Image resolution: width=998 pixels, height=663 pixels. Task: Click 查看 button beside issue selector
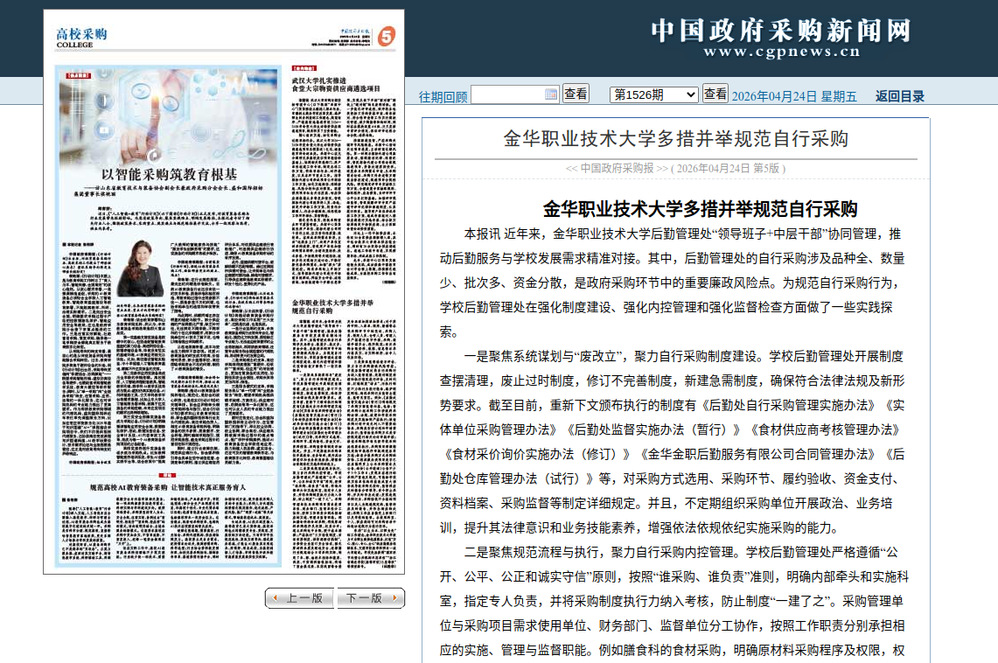pos(715,94)
